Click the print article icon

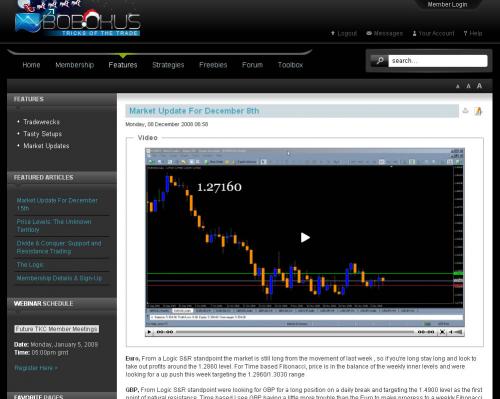coord(465,111)
